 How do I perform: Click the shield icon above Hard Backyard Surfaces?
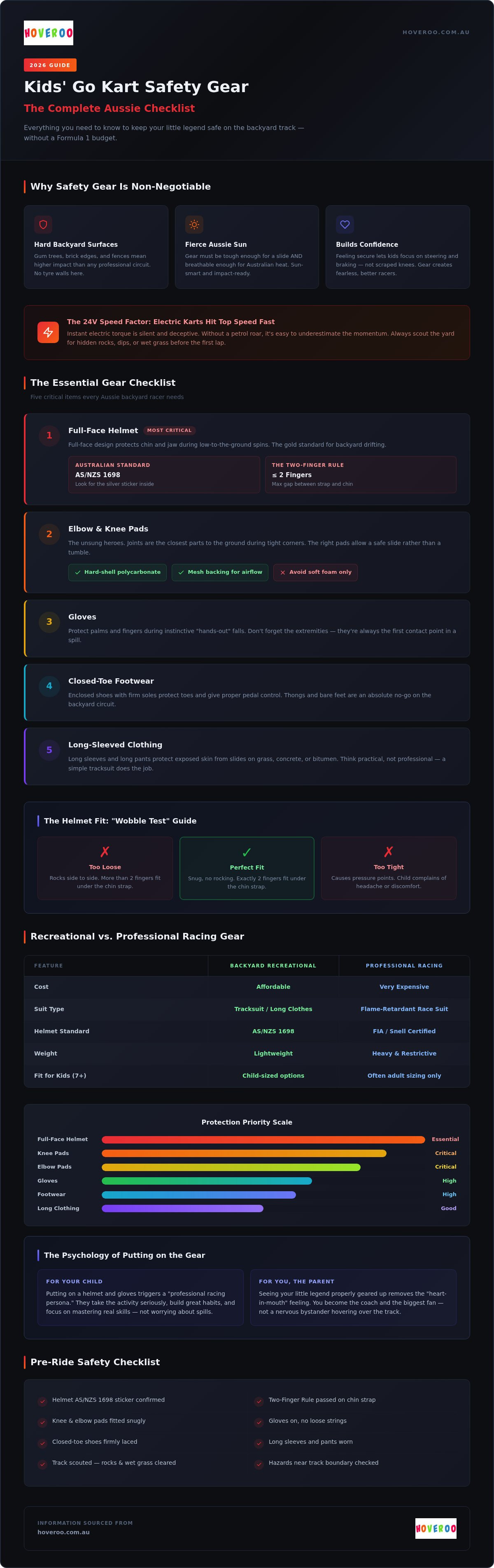[x=43, y=225]
